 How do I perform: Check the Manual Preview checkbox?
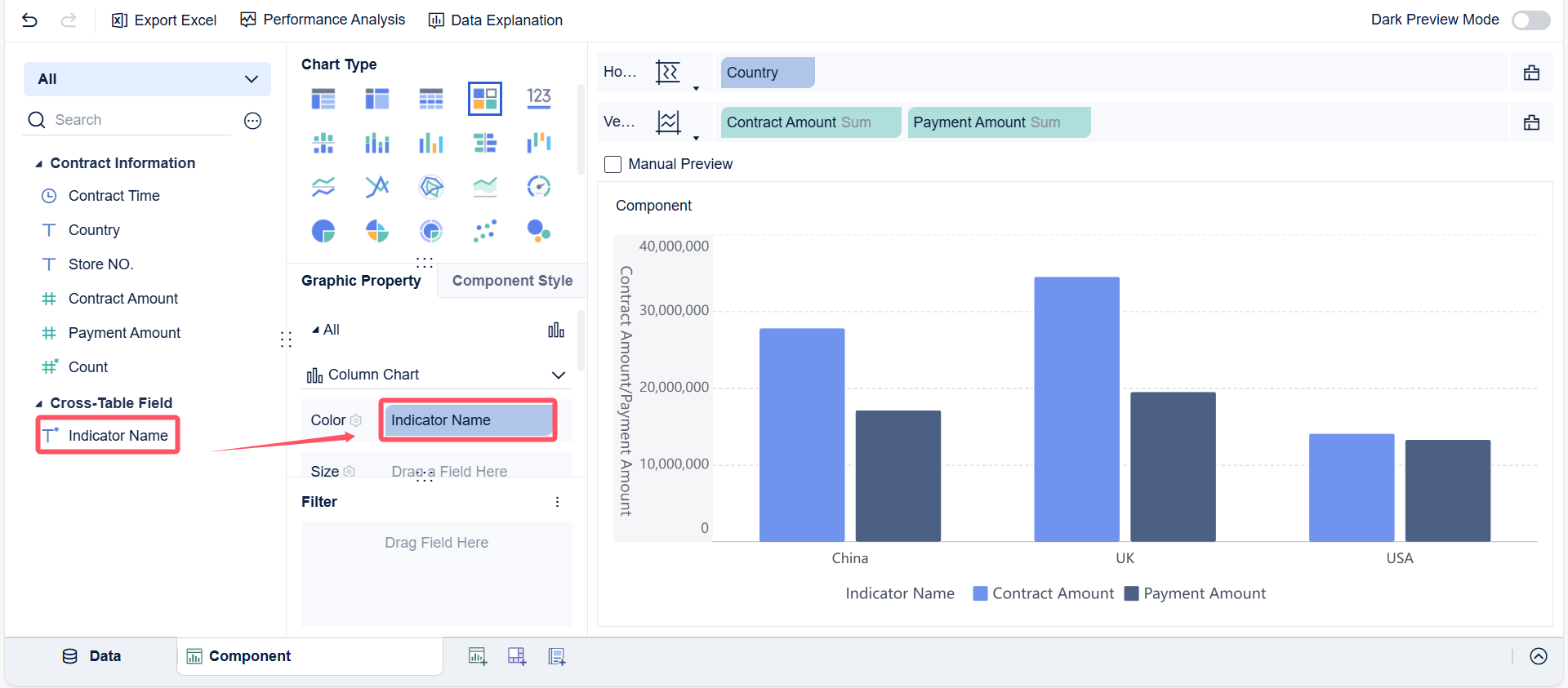612,164
